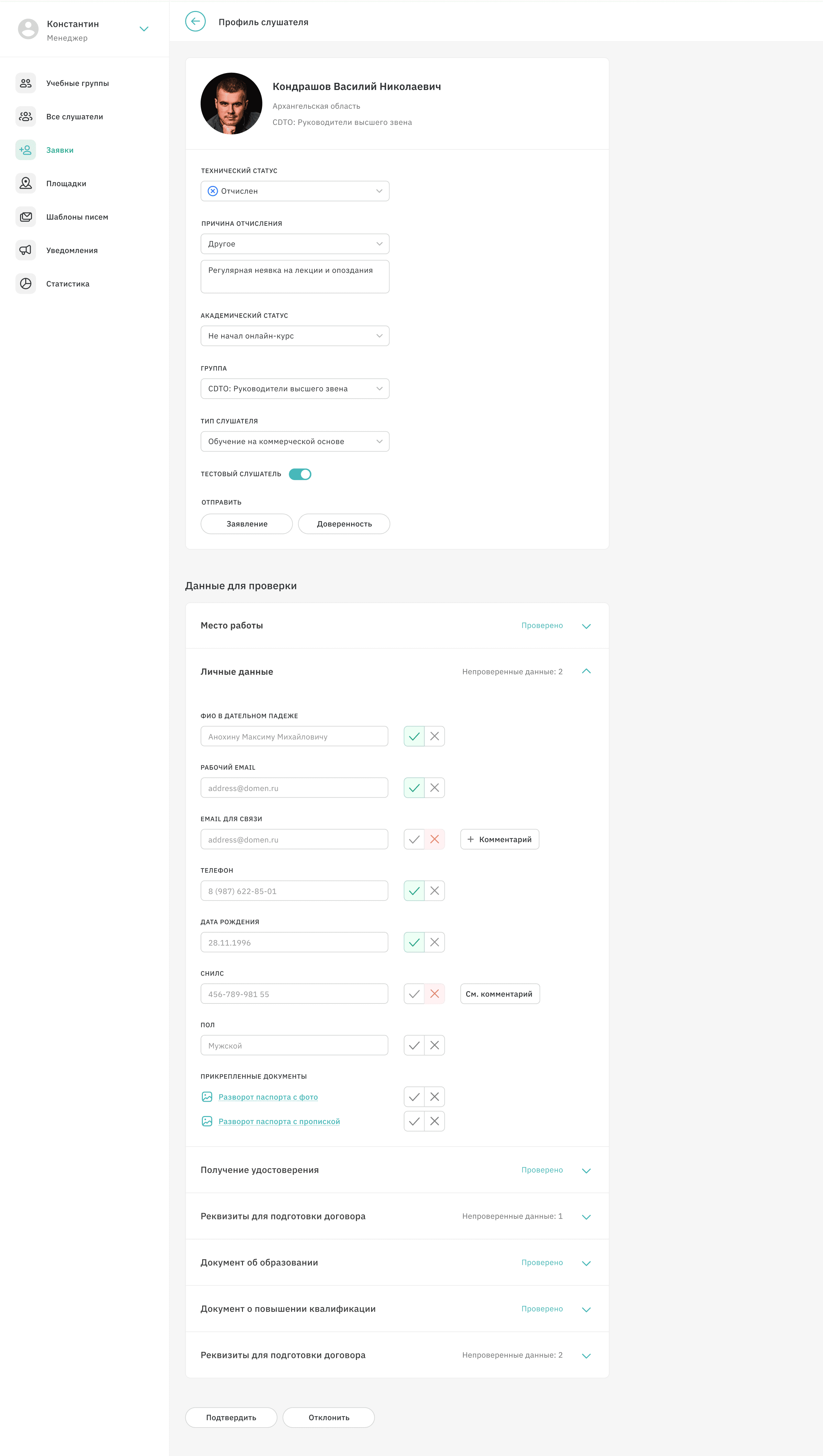The height and width of the screenshot is (1456, 823).
Task: Click the Все слушатели sidebar icon
Action: (x=26, y=116)
